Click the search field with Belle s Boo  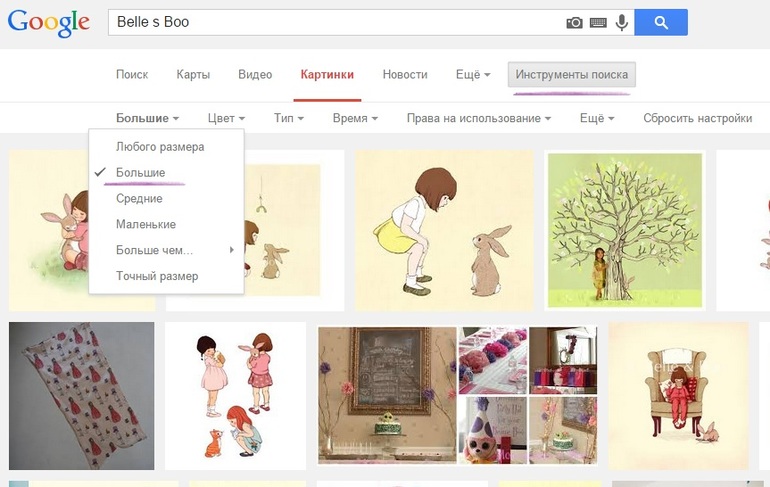point(335,22)
